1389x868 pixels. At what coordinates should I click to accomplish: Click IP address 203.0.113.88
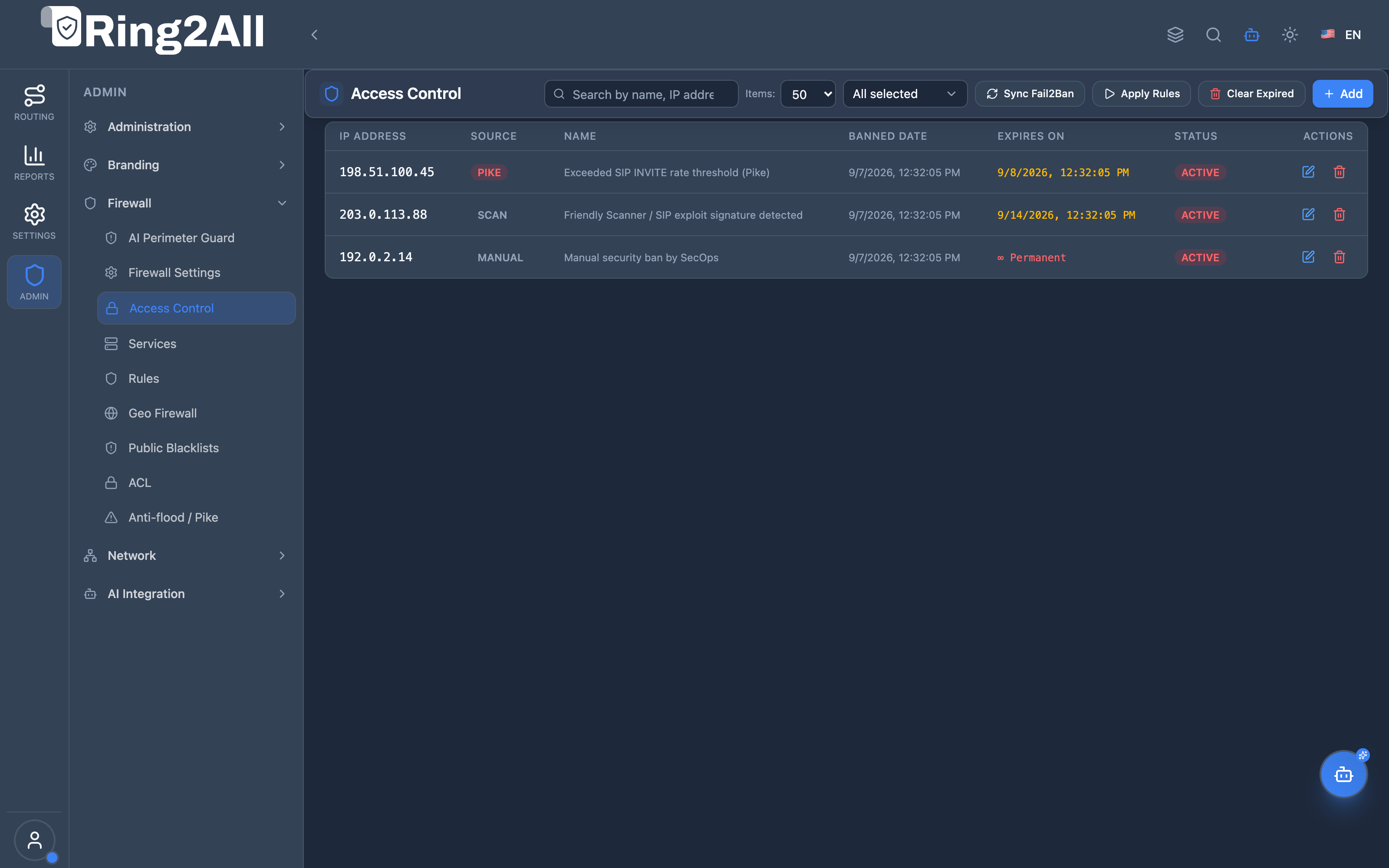click(x=383, y=214)
